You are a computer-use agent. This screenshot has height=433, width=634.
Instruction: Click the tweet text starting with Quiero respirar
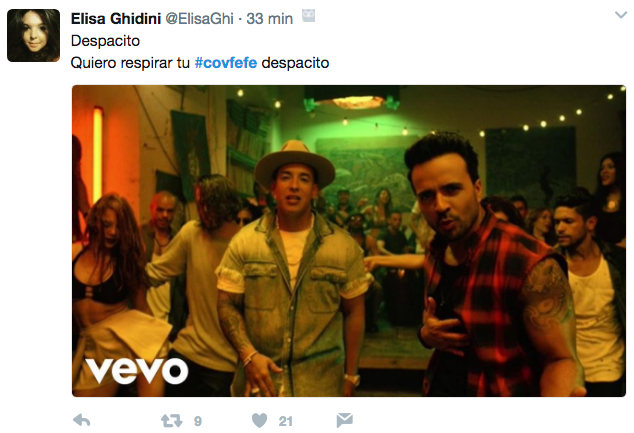(200, 63)
